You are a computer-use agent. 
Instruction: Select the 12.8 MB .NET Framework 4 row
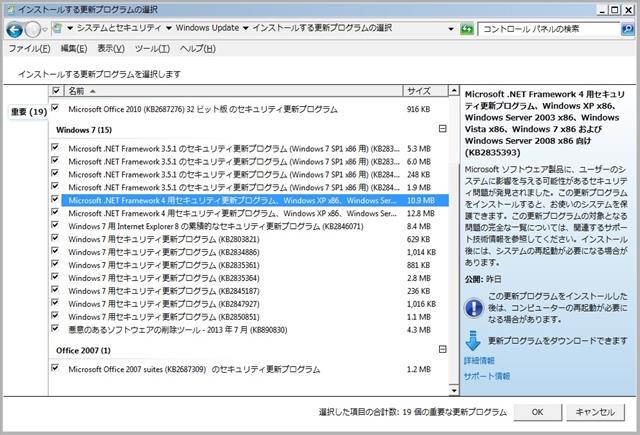(249, 213)
